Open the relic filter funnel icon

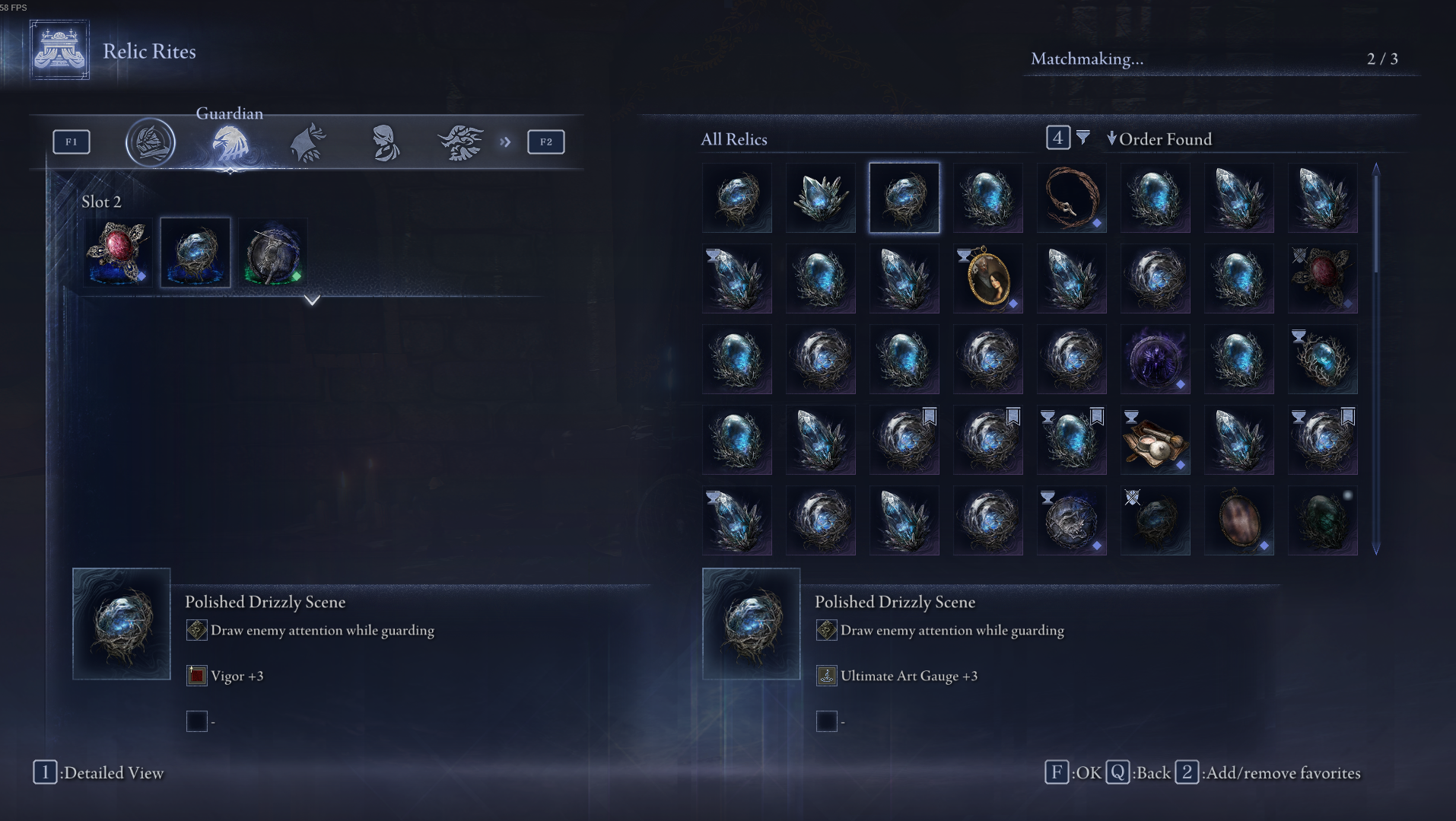click(x=1083, y=138)
